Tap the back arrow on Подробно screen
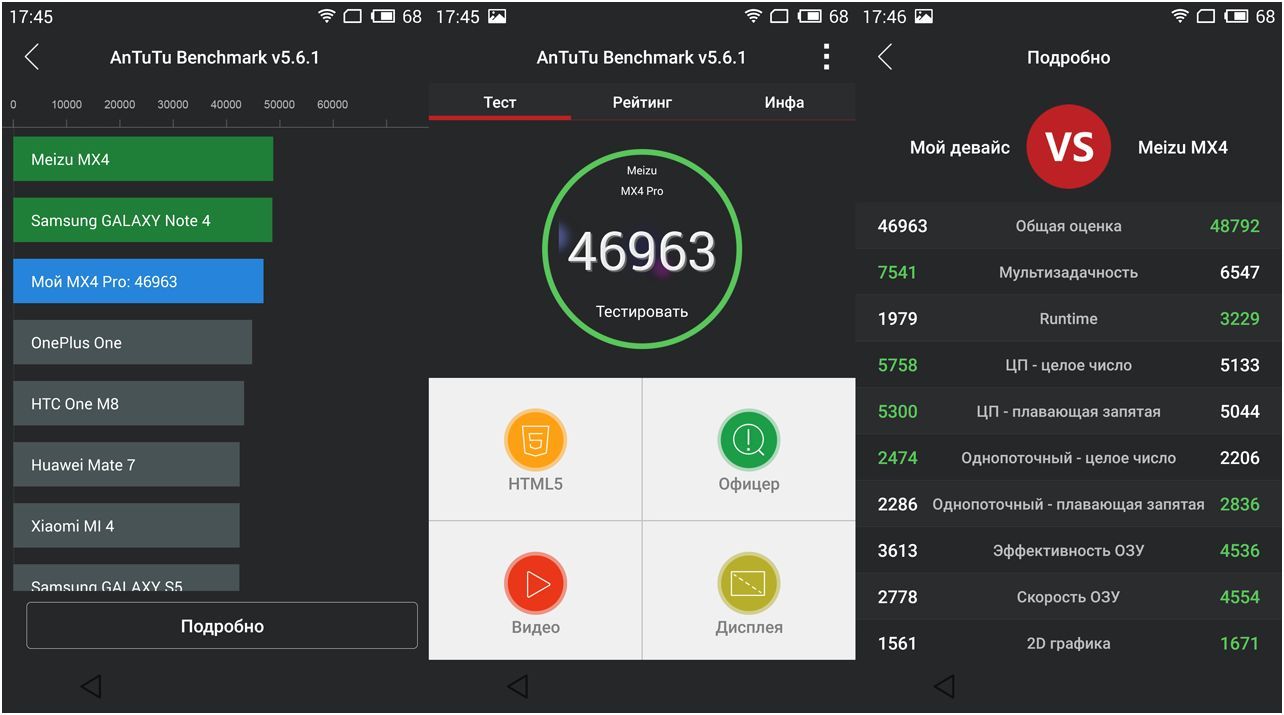 point(883,57)
